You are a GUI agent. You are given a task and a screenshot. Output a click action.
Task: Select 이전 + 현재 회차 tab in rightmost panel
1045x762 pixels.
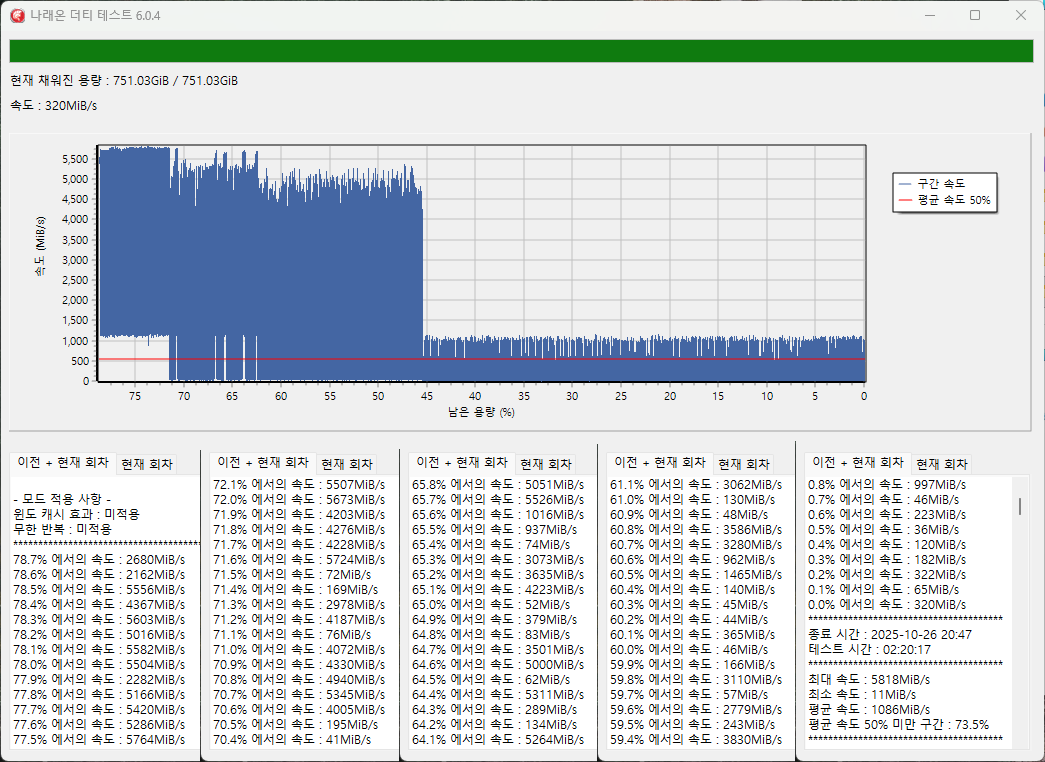(x=858, y=463)
